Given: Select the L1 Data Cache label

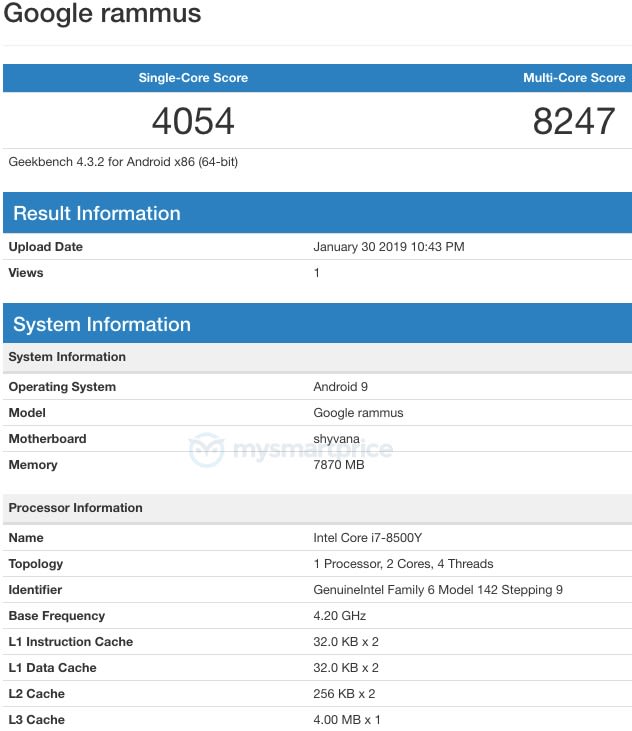Looking at the screenshot, I should point(52,668).
